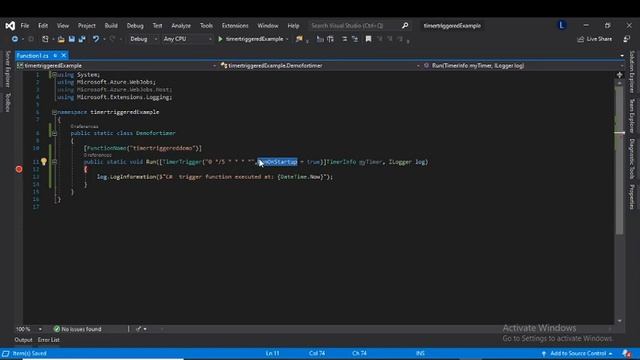Open the File menu
640x360 pixels.
pyautogui.click(x=25, y=26)
